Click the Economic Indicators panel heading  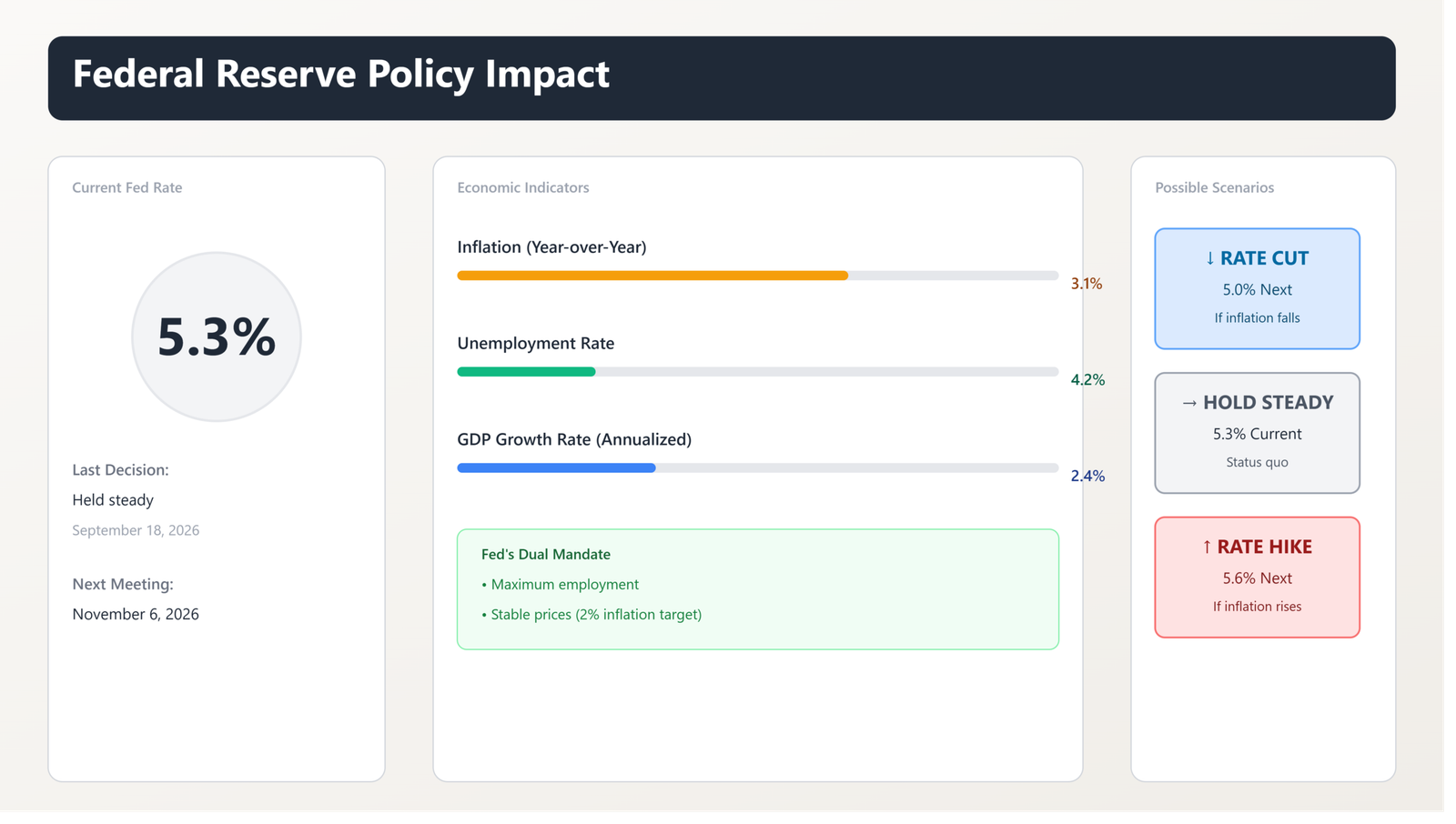pos(523,187)
